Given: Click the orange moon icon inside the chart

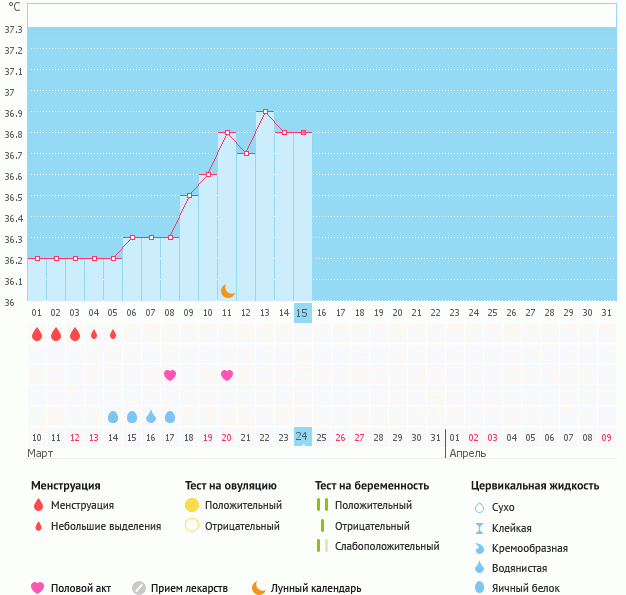Looking at the screenshot, I should tap(228, 291).
